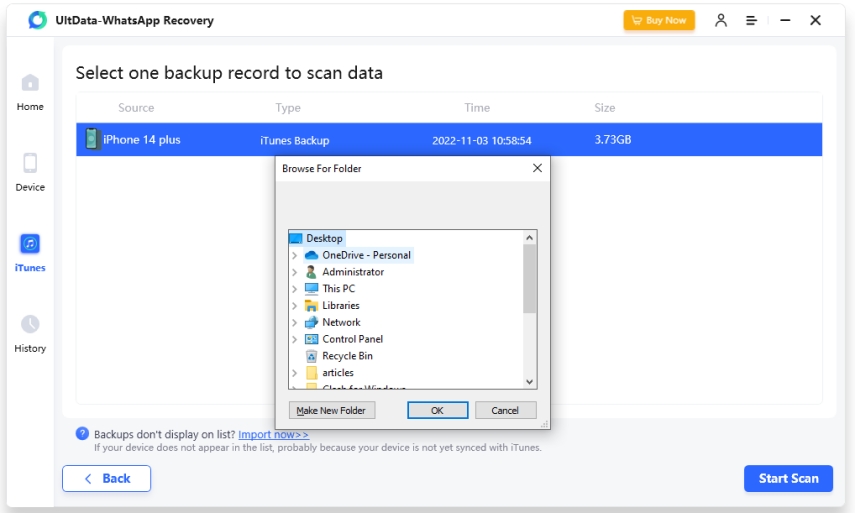The height and width of the screenshot is (513, 855).
Task: Expand the OneDrive - Personal node
Action: (295, 255)
